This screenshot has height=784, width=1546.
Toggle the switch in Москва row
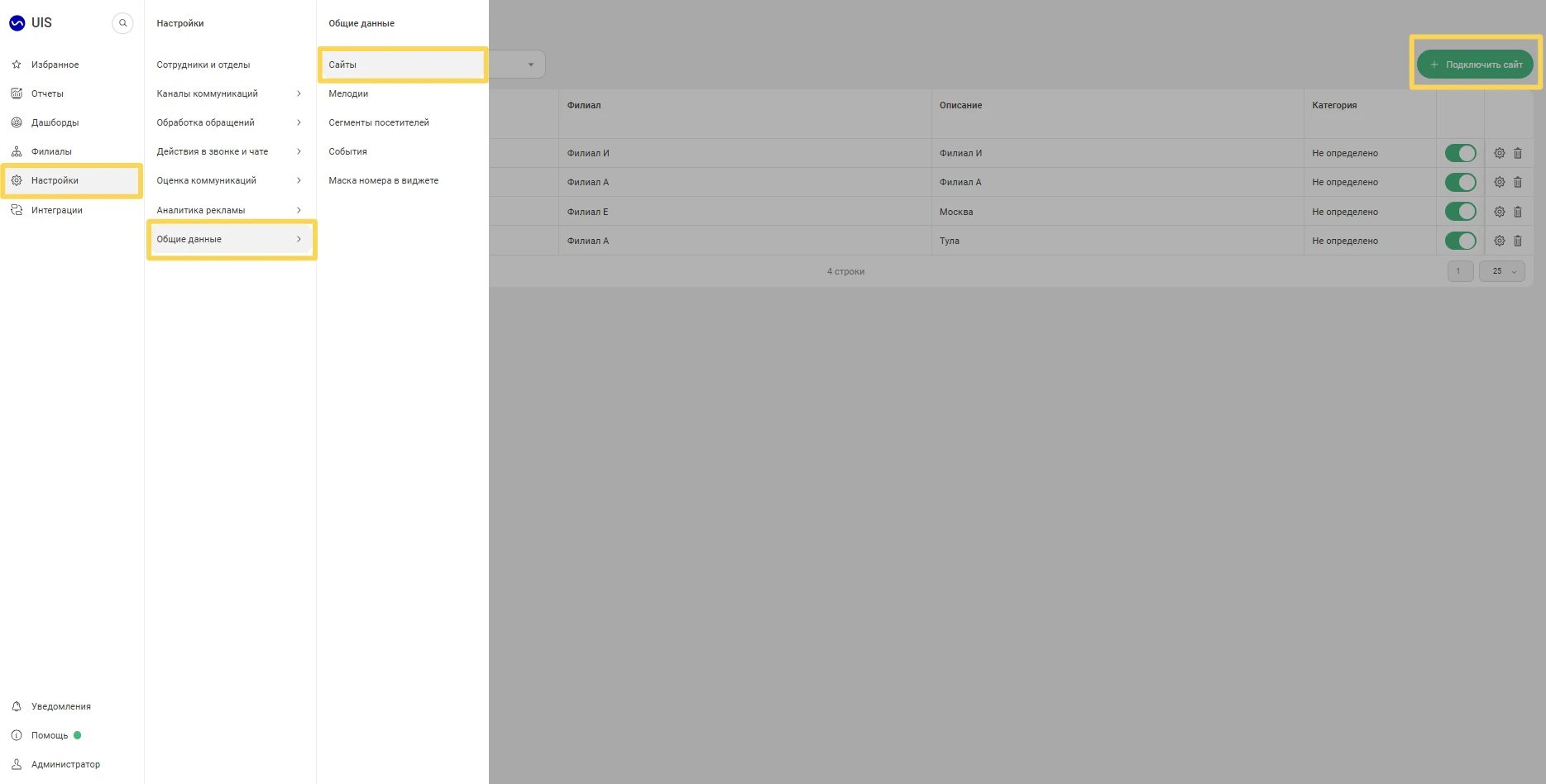pyautogui.click(x=1461, y=212)
